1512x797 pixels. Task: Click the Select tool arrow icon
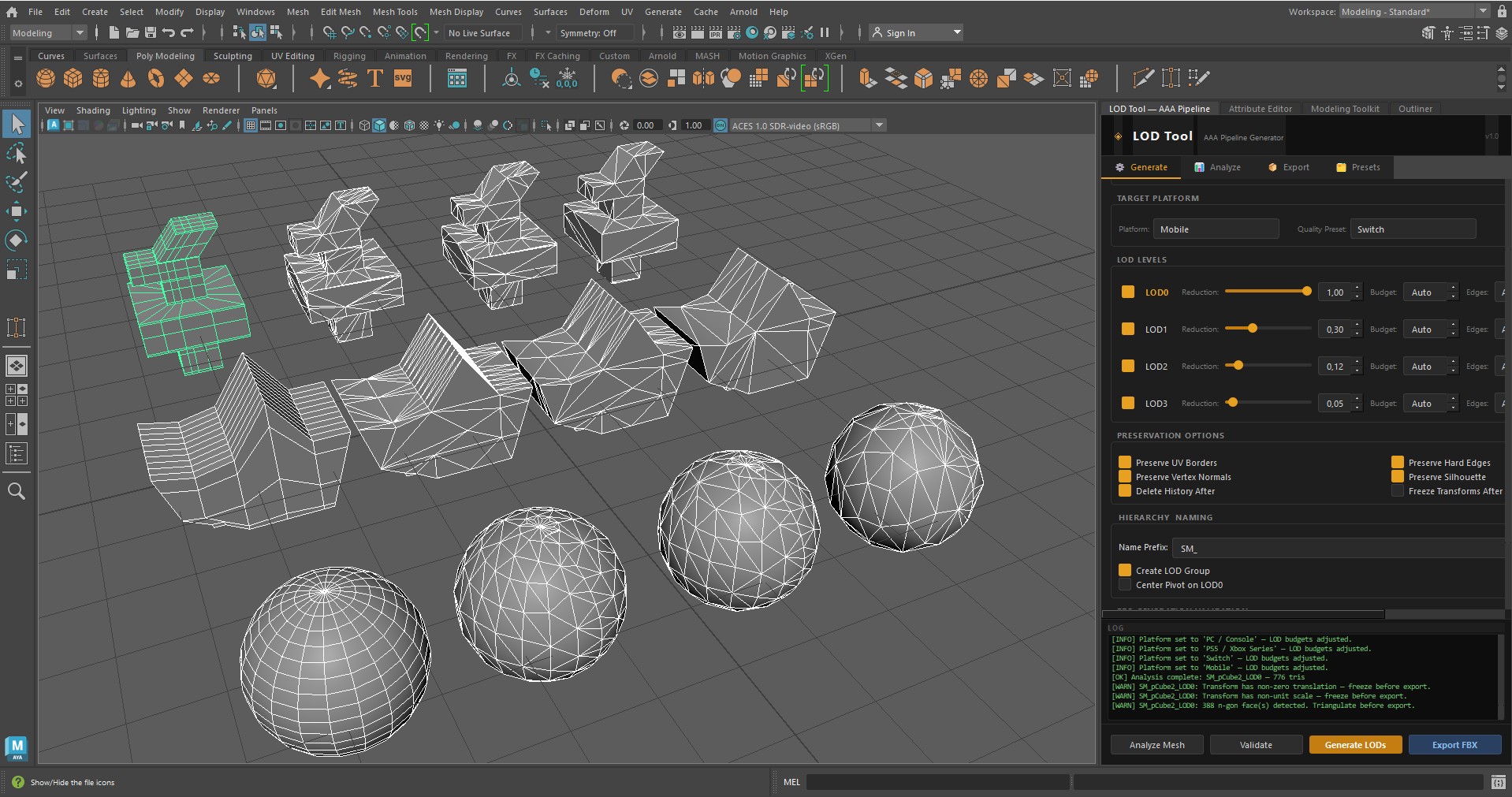click(x=17, y=124)
